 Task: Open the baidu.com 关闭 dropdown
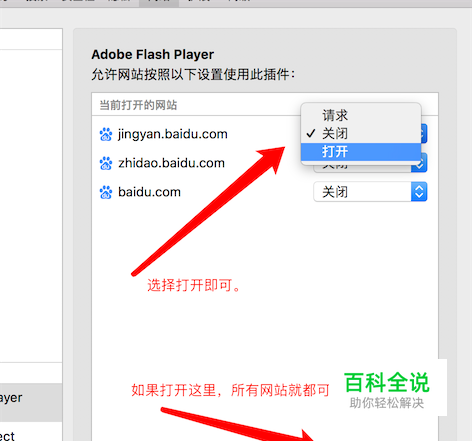point(370,192)
